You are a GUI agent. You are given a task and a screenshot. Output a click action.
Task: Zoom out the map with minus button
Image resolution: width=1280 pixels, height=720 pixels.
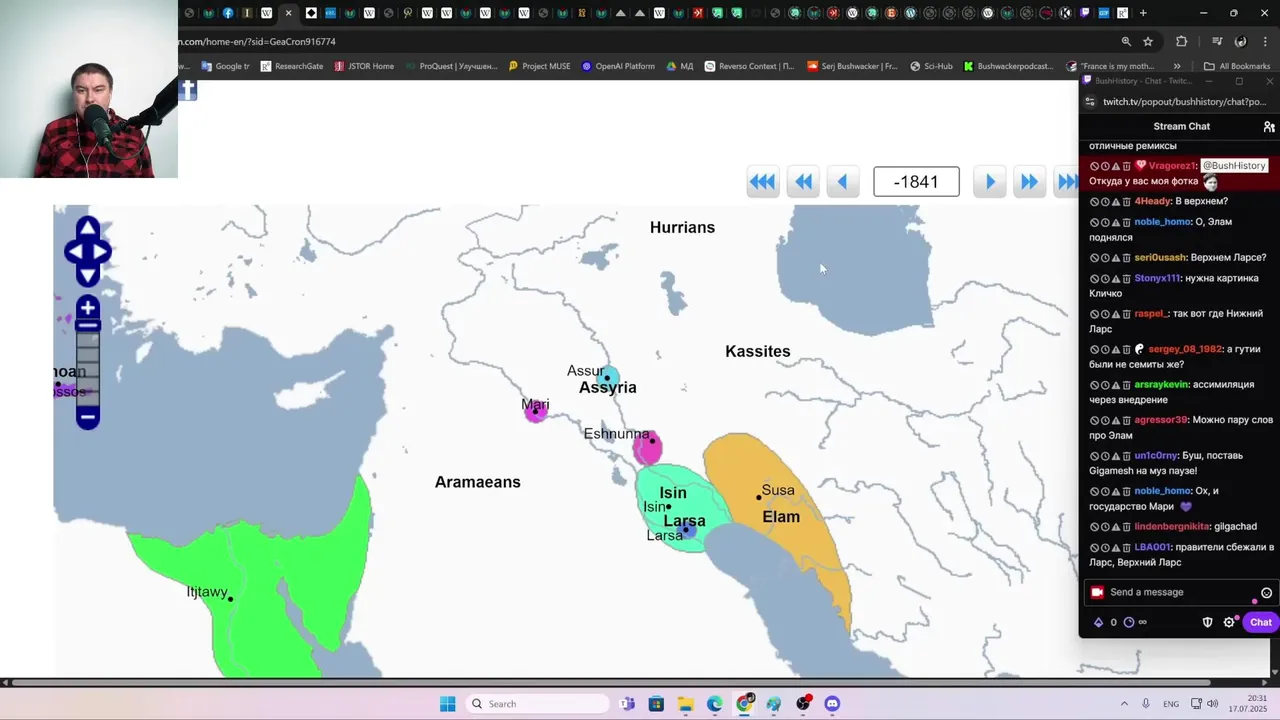click(x=88, y=417)
